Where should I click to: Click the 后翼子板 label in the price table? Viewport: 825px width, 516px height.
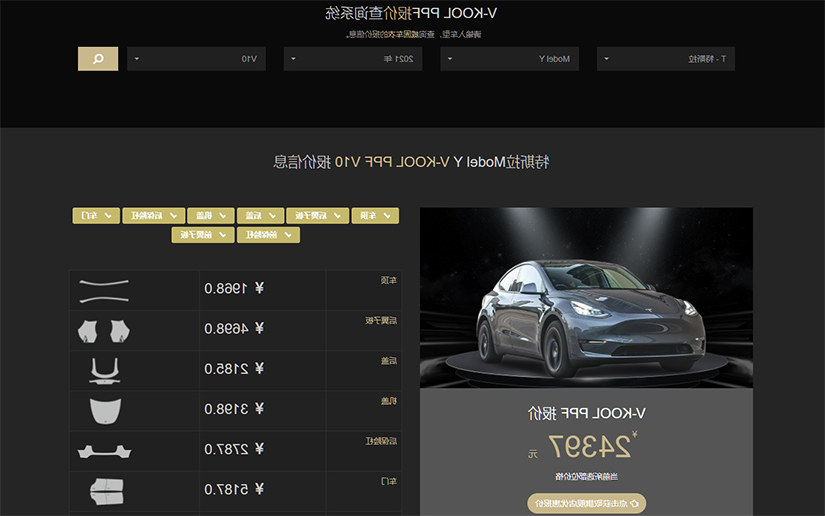(381, 320)
